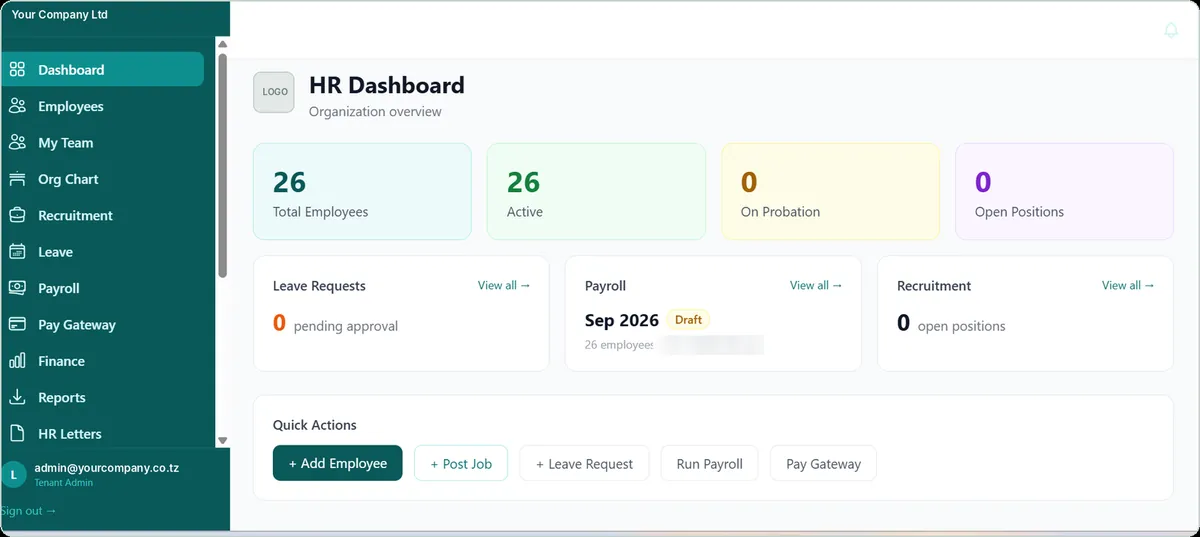This screenshot has height=537, width=1200.
Task: Click the user avatar with letter L
Action: (14, 475)
